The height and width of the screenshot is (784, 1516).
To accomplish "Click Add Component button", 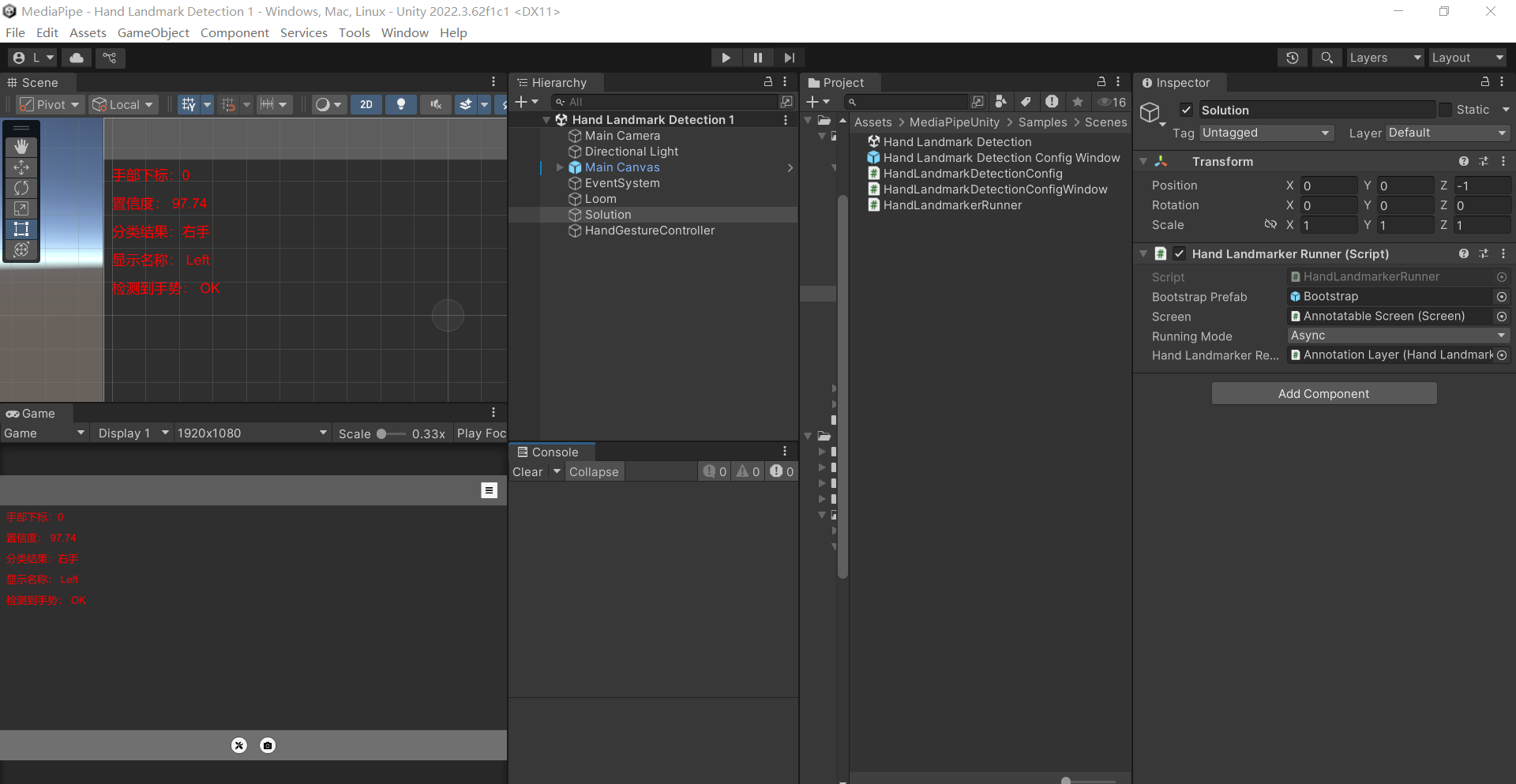I will (1324, 393).
